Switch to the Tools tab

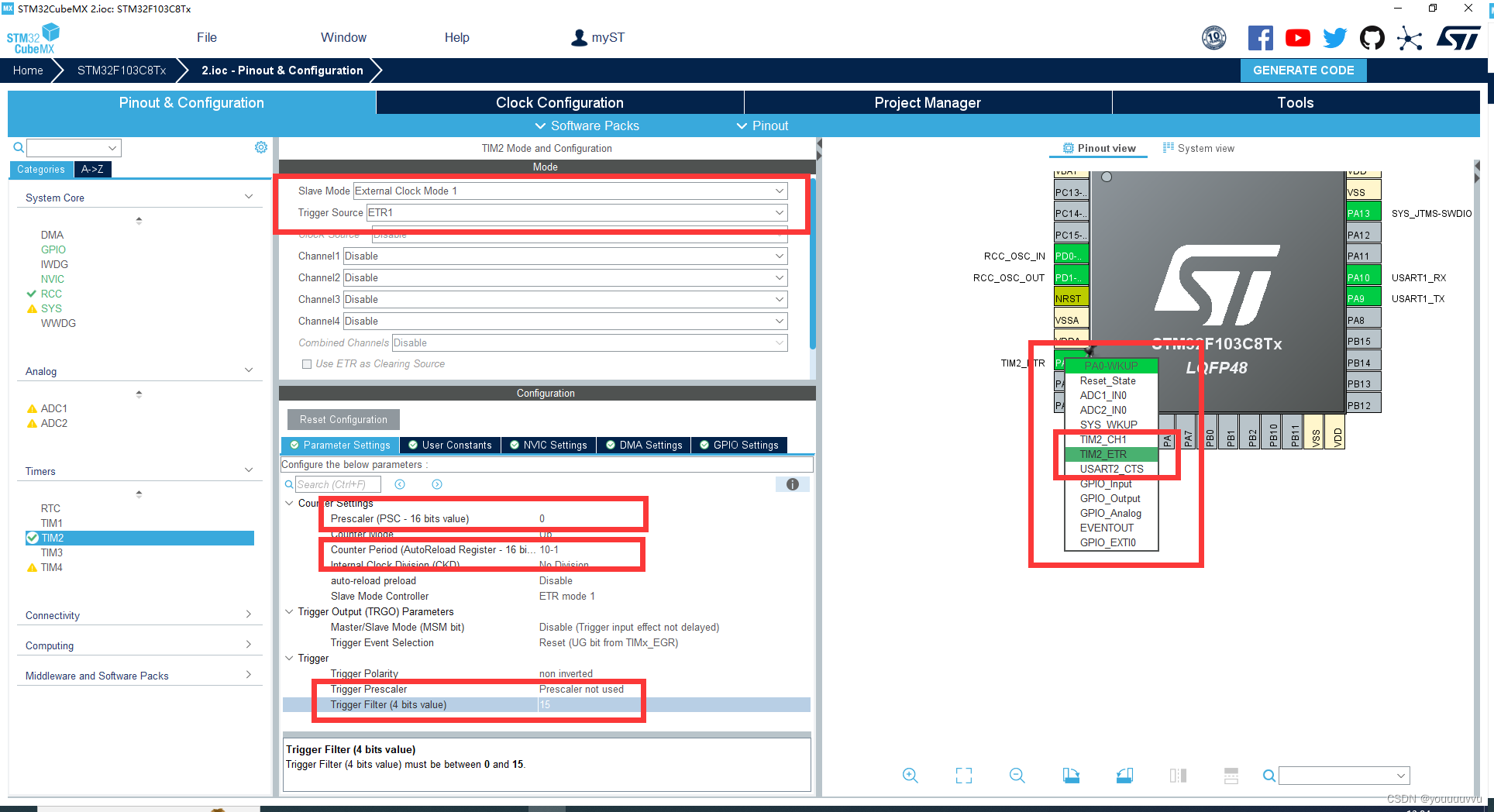pos(1296,102)
